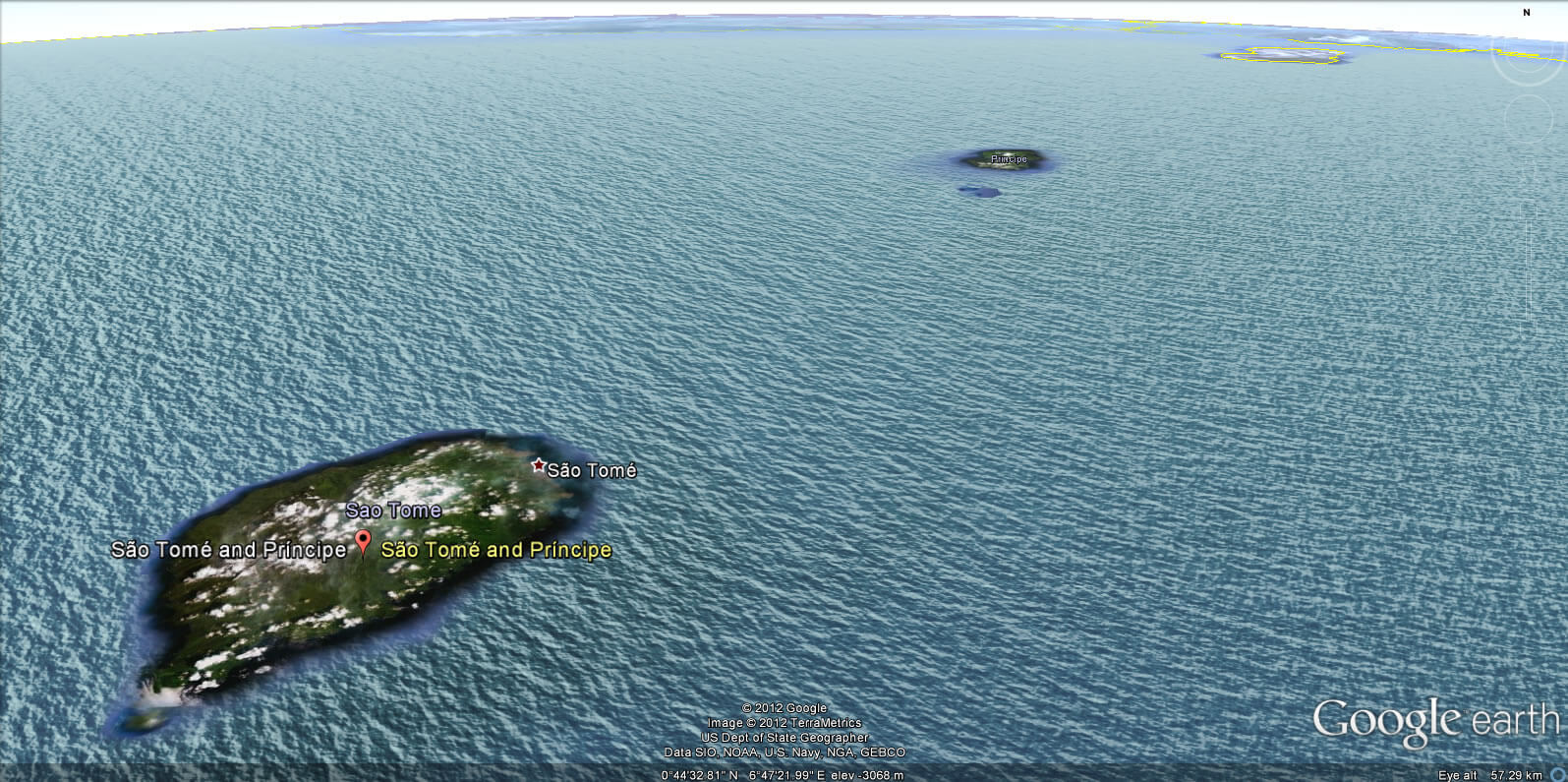This screenshot has height=782, width=1568.
Task: Click the Google earth logo watermark
Action: 1435,722
